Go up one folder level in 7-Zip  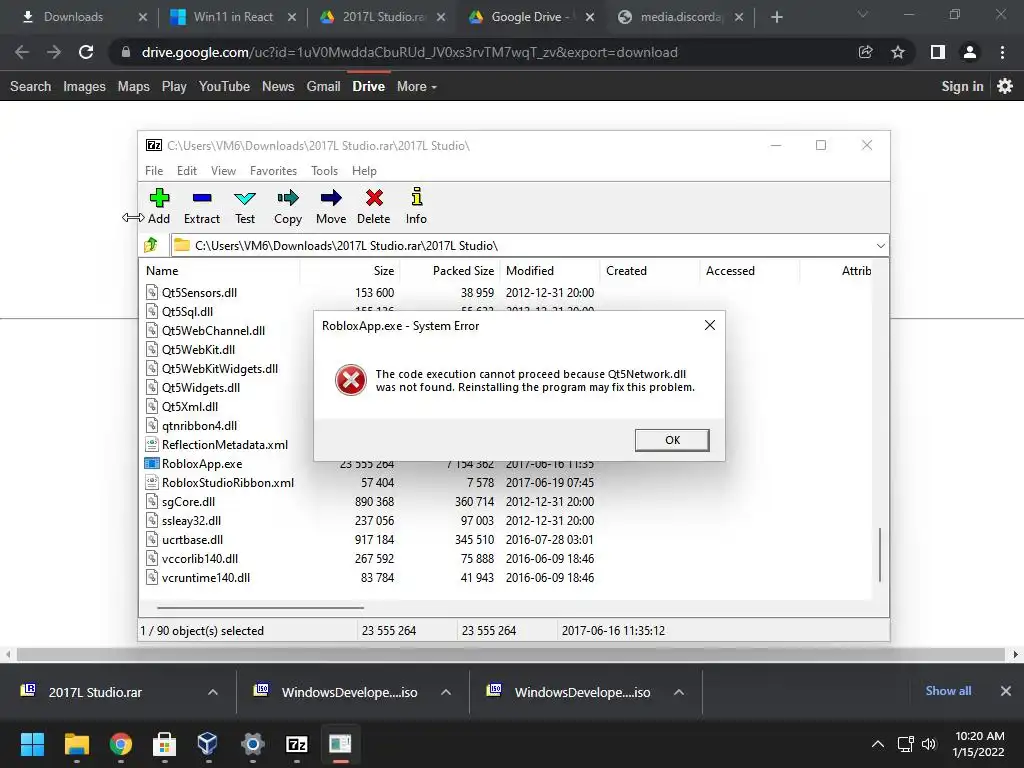pyautogui.click(x=152, y=245)
